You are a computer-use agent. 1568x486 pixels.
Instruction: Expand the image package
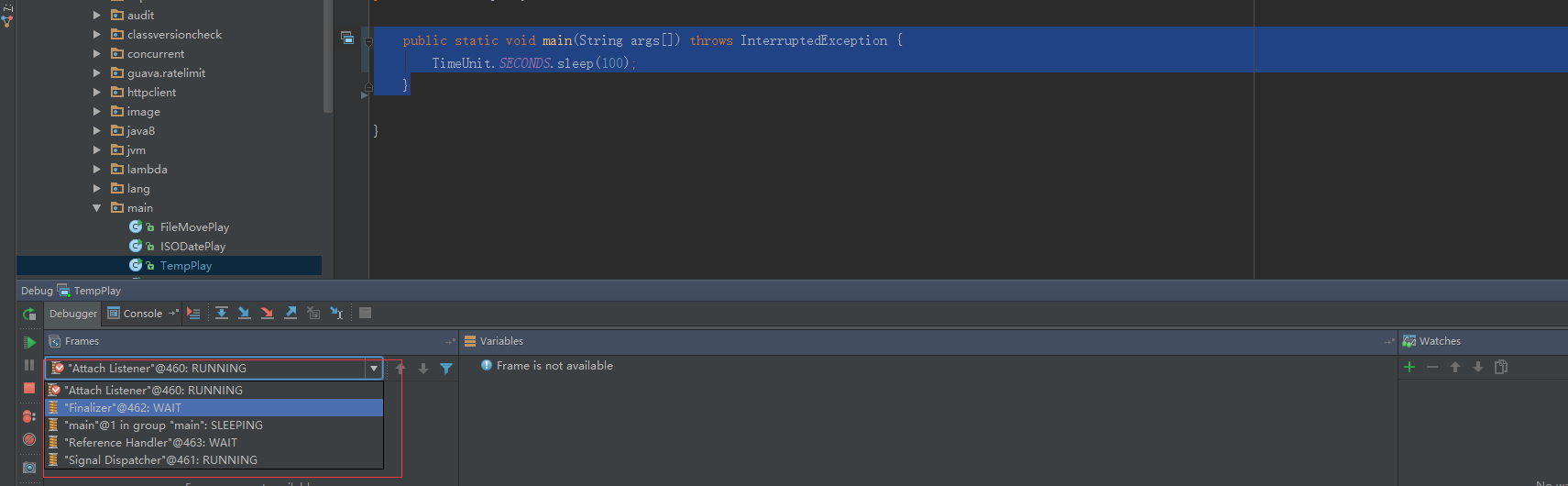coord(97,111)
